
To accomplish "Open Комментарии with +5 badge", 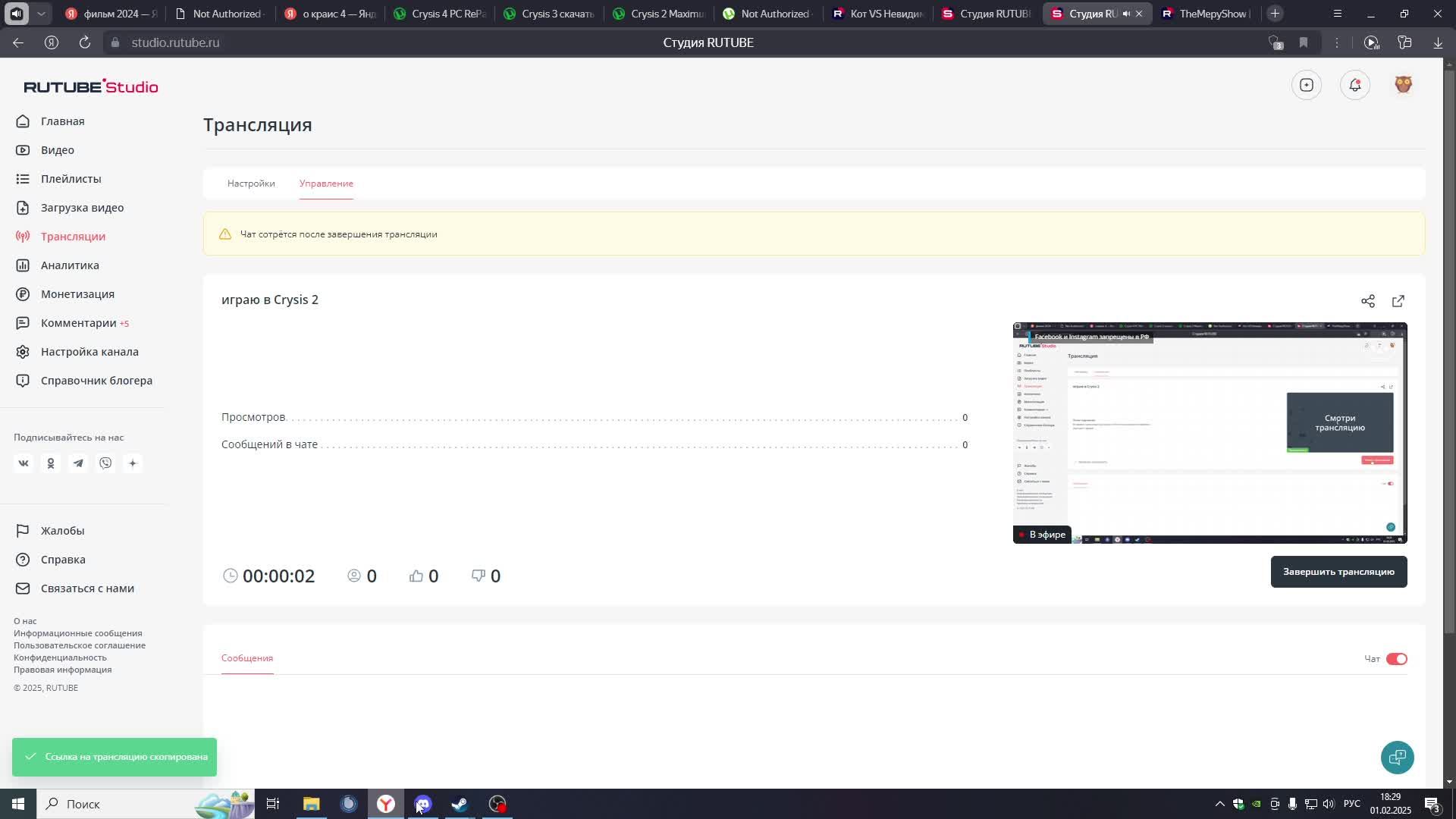I will pos(73,323).
